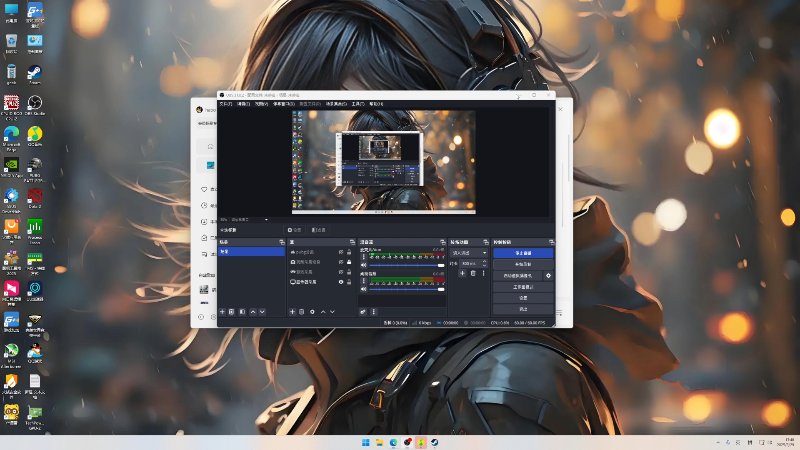Open the Scene Collection menu
This screenshot has height=450, width=800.
point(336,104)
